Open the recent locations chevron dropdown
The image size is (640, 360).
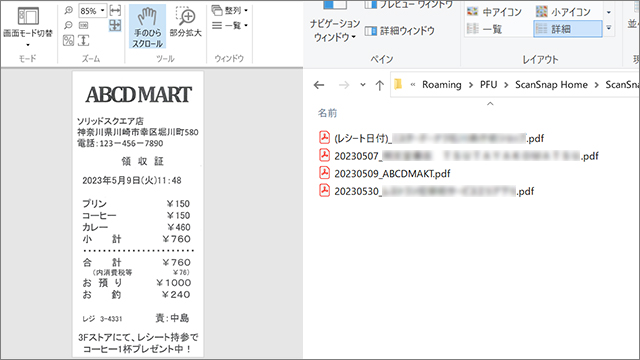point(362,85)
